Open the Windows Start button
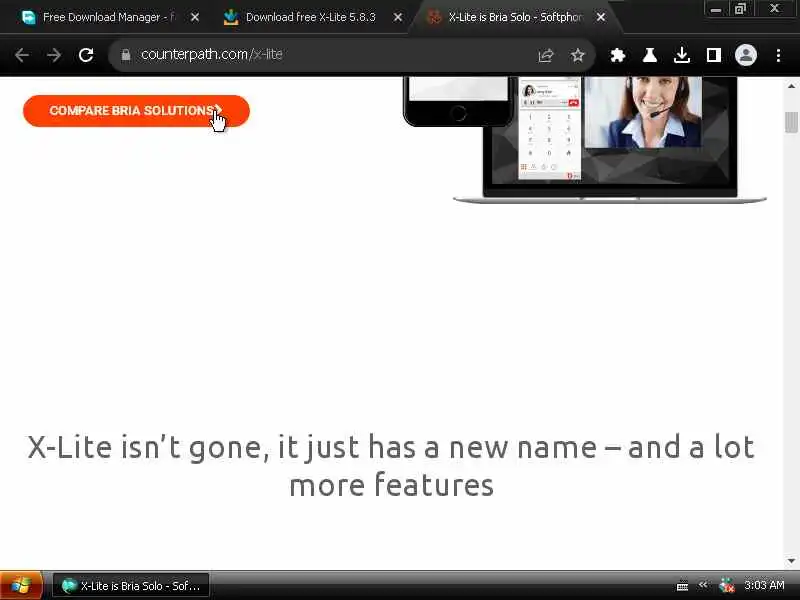The width and height of the screenshot is (800, 600). (21, 585)
